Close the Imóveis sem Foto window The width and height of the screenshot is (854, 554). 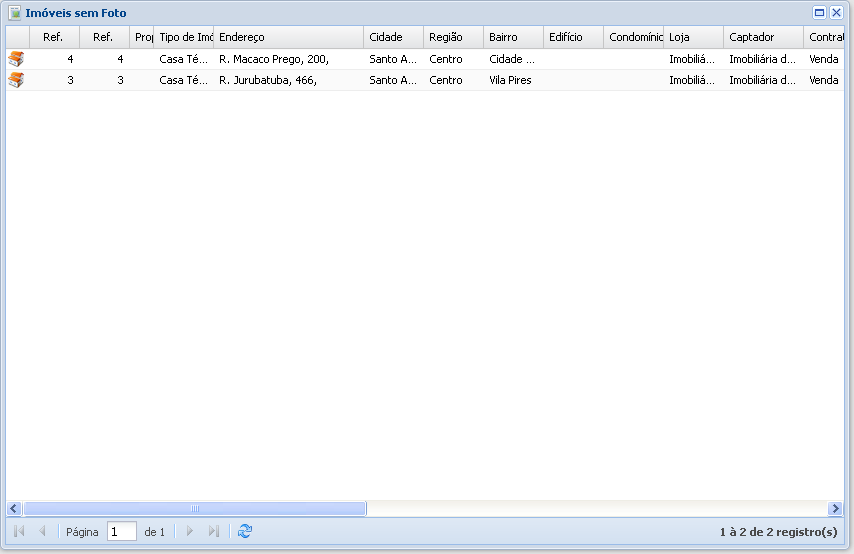coord(836,13)
